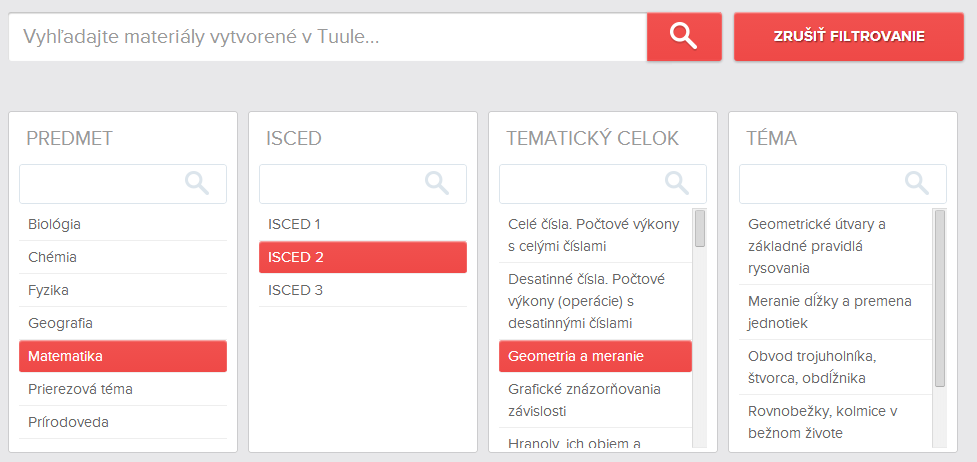Click magnifier icon in ISCED filter box
The width and height of the screenshot is (977, 462).
point(437,183)
